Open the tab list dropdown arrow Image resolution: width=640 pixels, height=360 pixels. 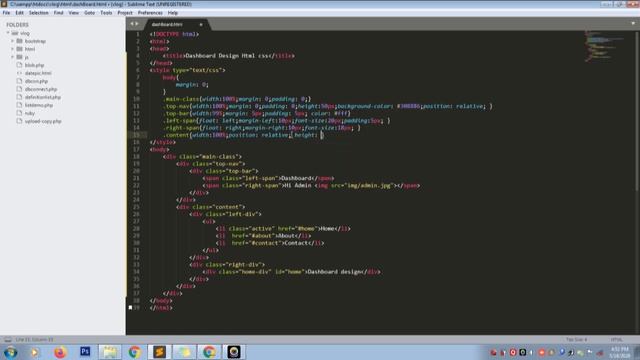(x=633, y=24)
